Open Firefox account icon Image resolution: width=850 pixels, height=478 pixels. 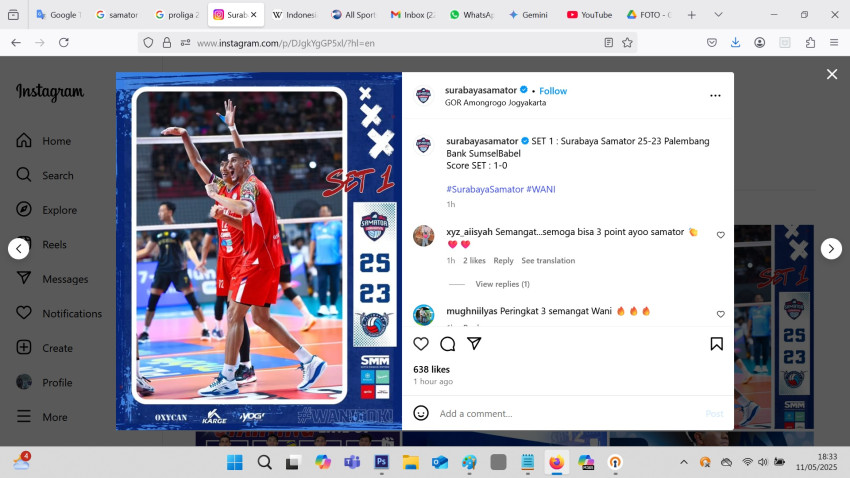coord(759,42)
